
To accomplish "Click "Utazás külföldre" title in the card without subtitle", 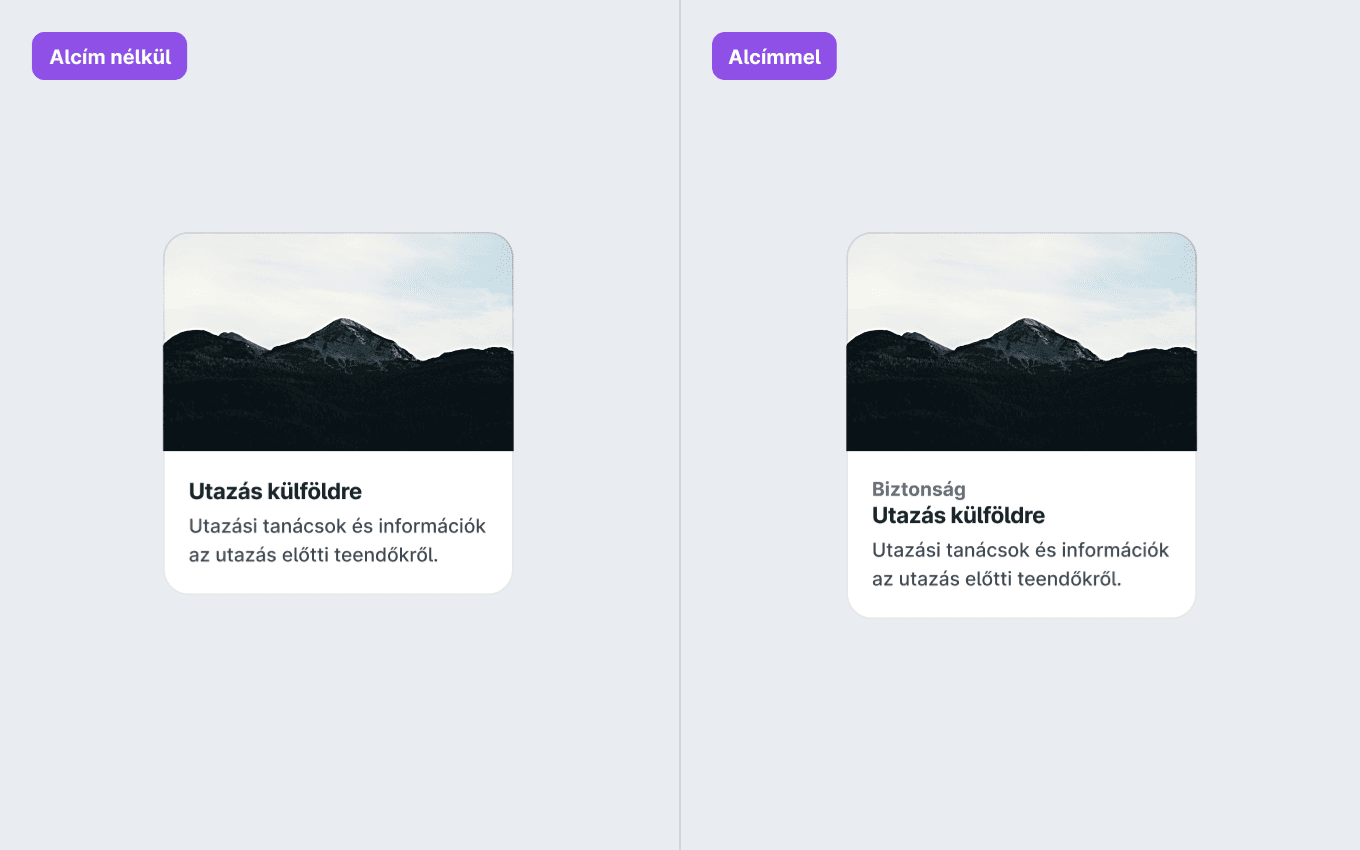I will tap(275, 491).
